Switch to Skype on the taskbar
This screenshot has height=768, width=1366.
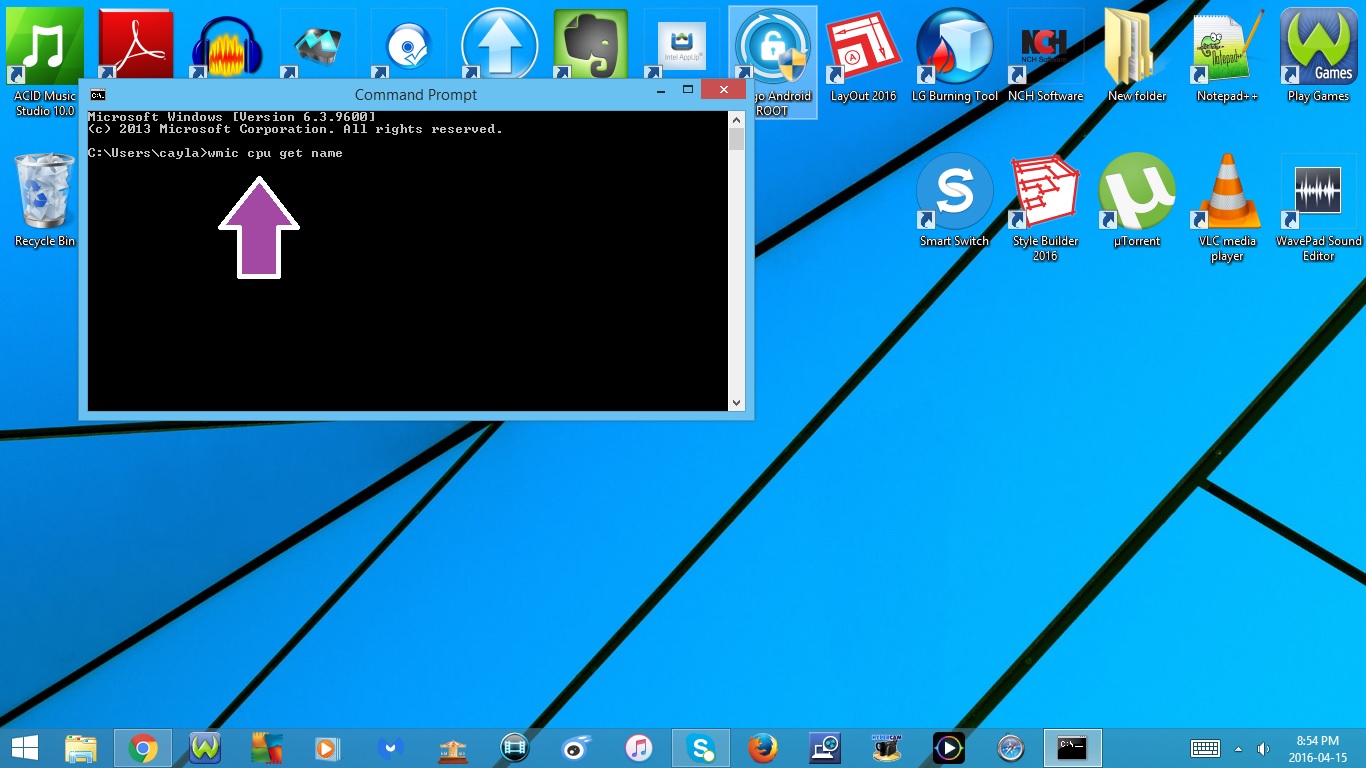[x=701, y=747]
